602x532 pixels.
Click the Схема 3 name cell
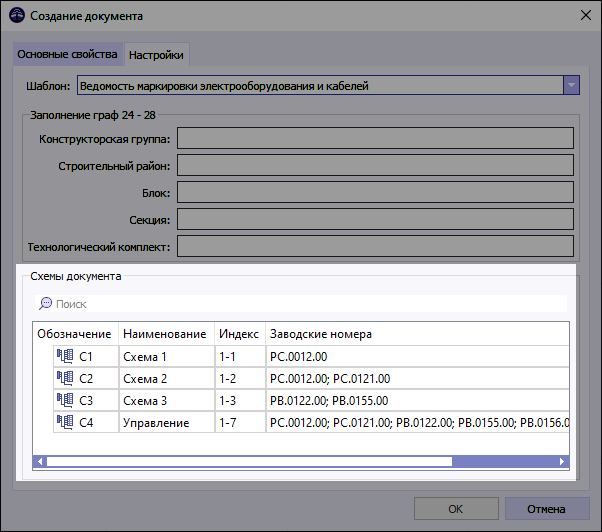167,400
